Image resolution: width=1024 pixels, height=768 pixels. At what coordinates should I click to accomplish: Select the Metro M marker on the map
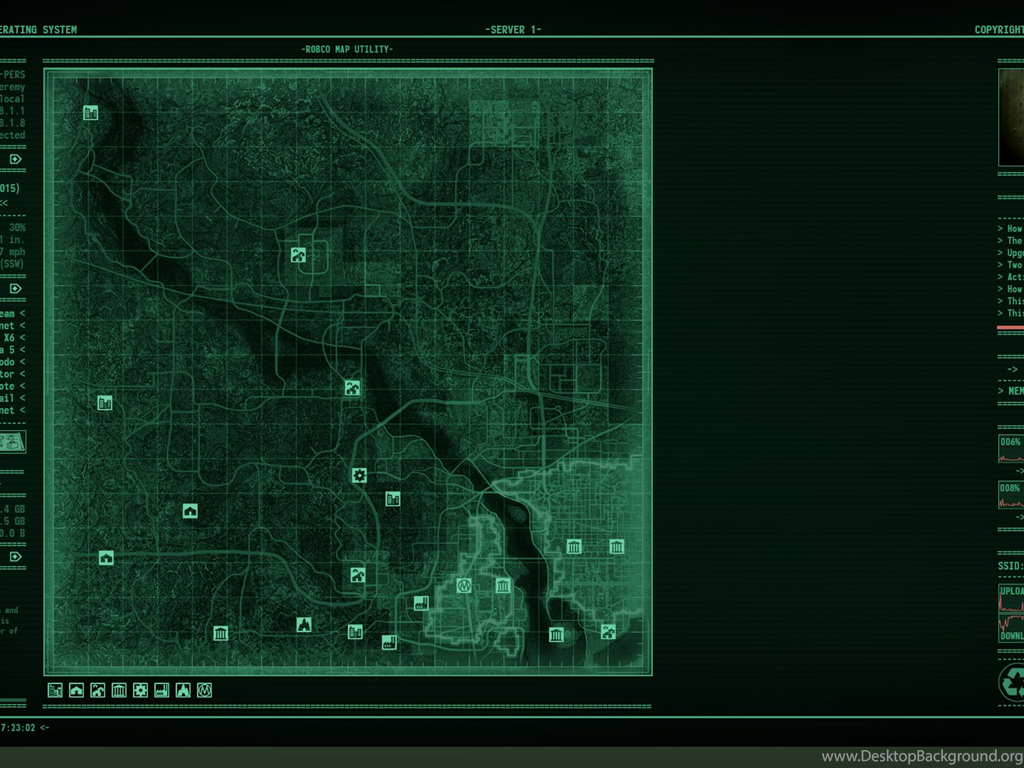pos(464,585)
